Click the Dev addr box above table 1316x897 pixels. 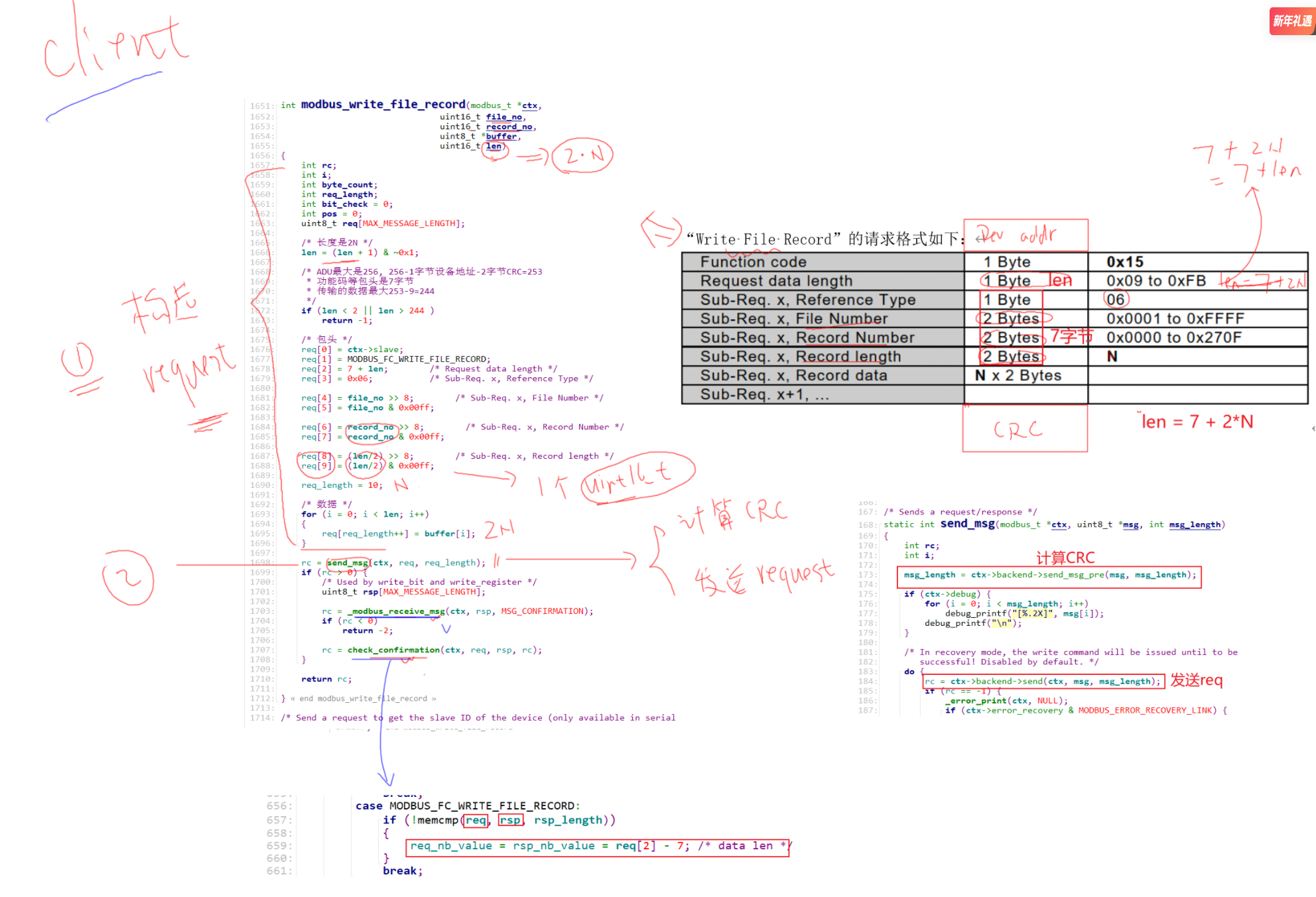[1025, 235]
